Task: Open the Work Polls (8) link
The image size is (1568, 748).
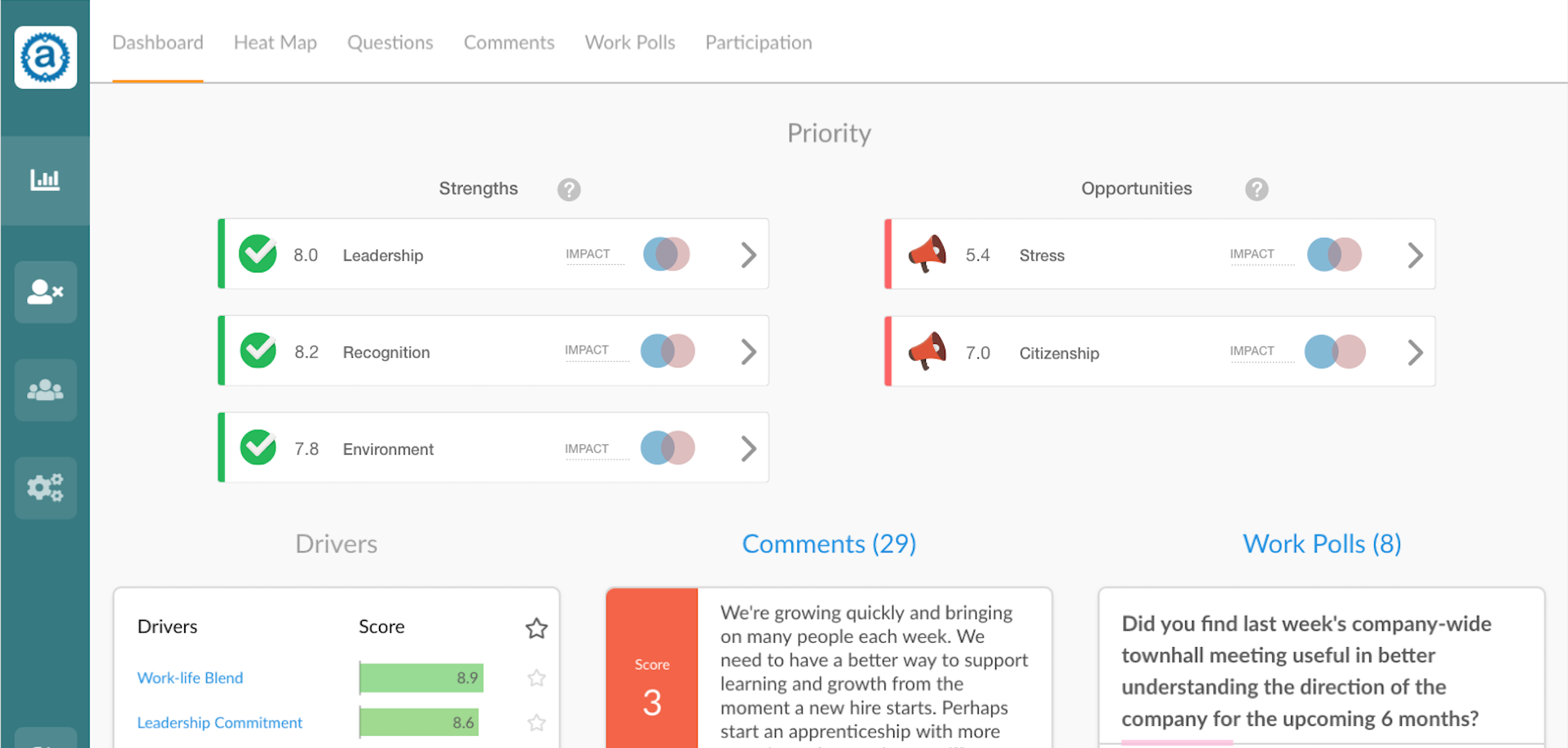Action: (1322, 543)
